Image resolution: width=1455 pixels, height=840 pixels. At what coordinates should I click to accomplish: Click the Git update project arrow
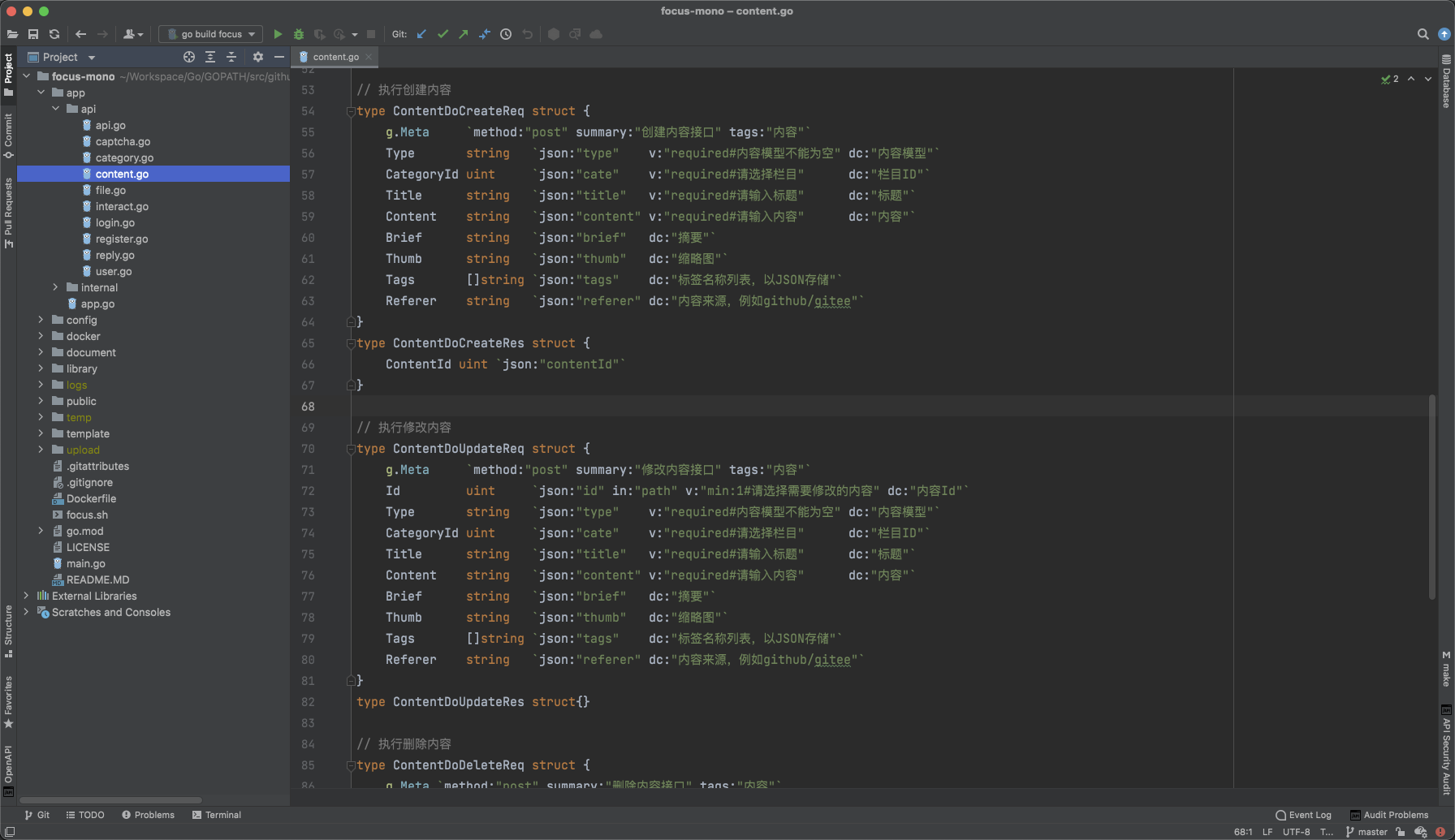[x=421, y=34]
